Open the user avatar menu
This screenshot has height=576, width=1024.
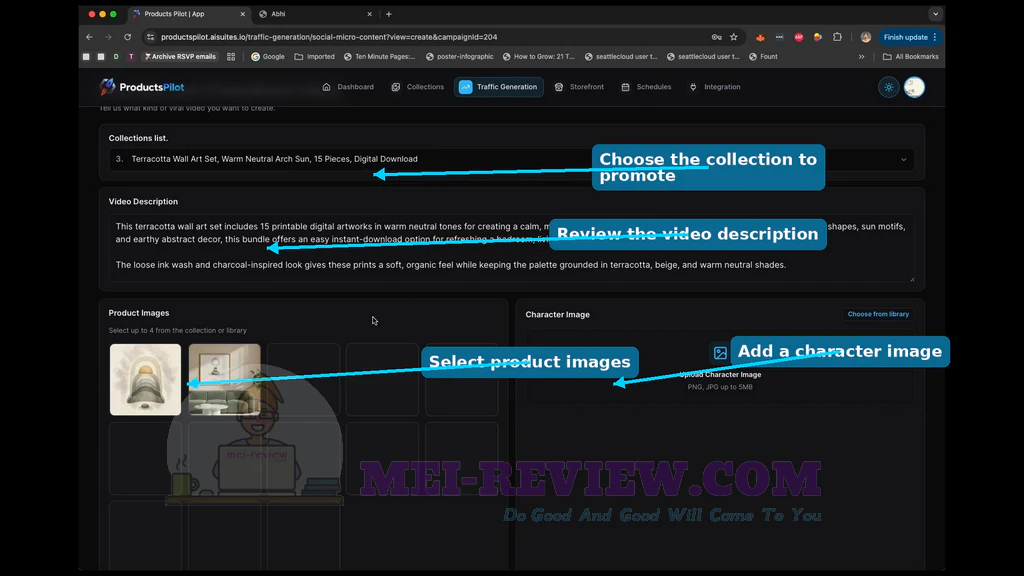tap(914, 87)
